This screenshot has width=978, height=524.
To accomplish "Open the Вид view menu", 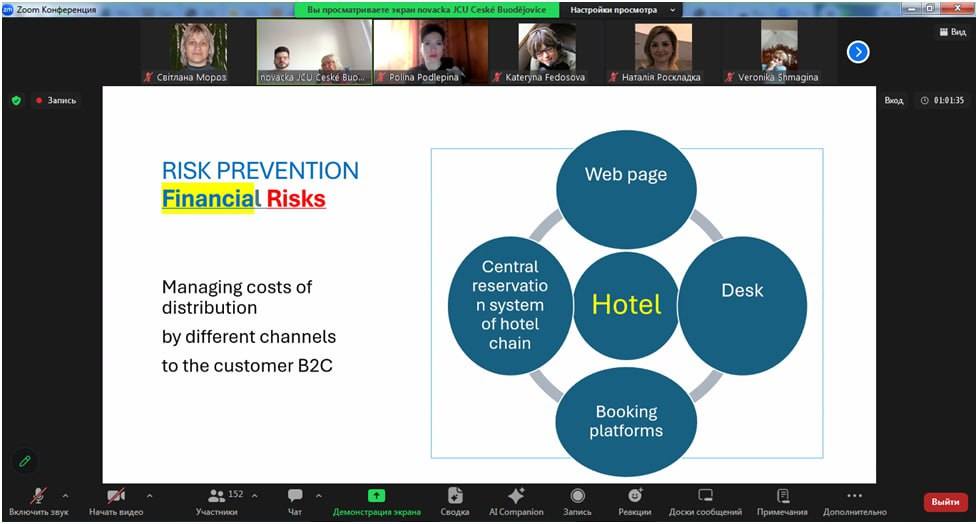I will tap(952, 32).
